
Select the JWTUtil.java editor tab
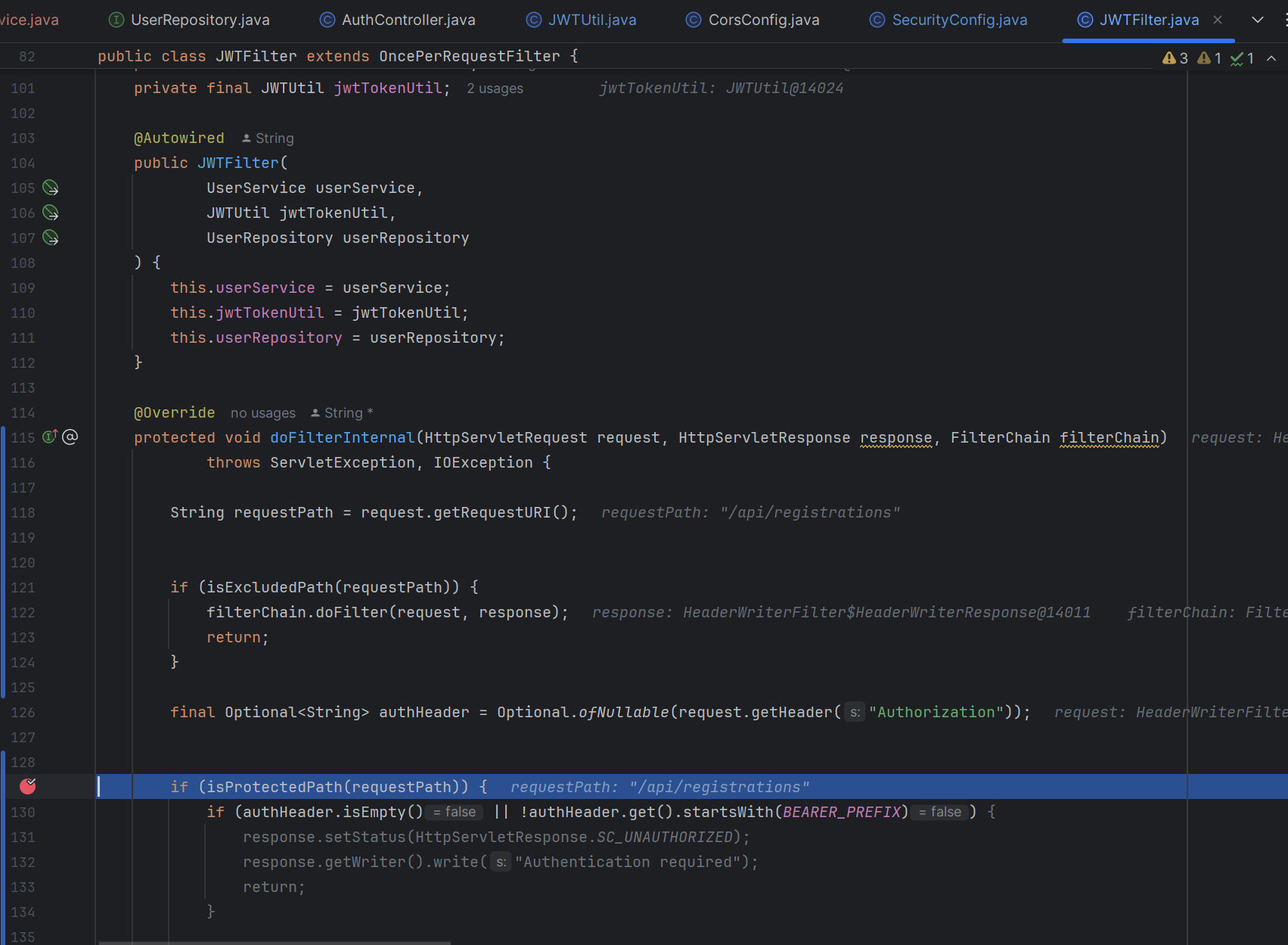click(581, 20)
